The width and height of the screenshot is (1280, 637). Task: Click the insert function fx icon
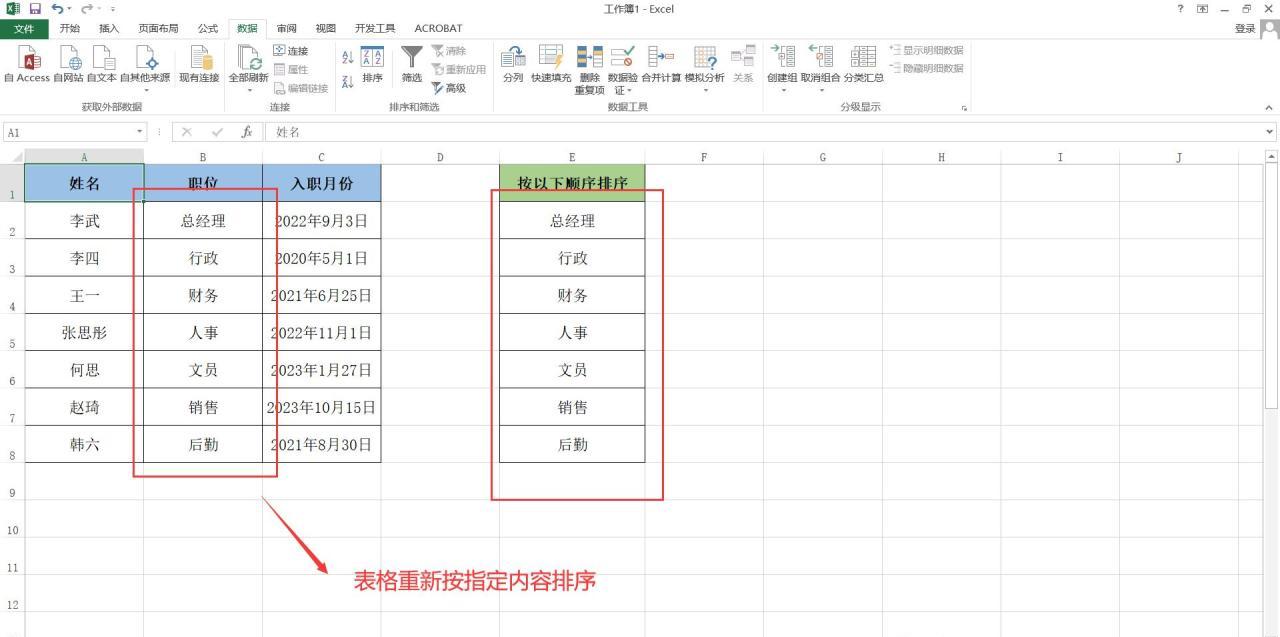point(246,132)
